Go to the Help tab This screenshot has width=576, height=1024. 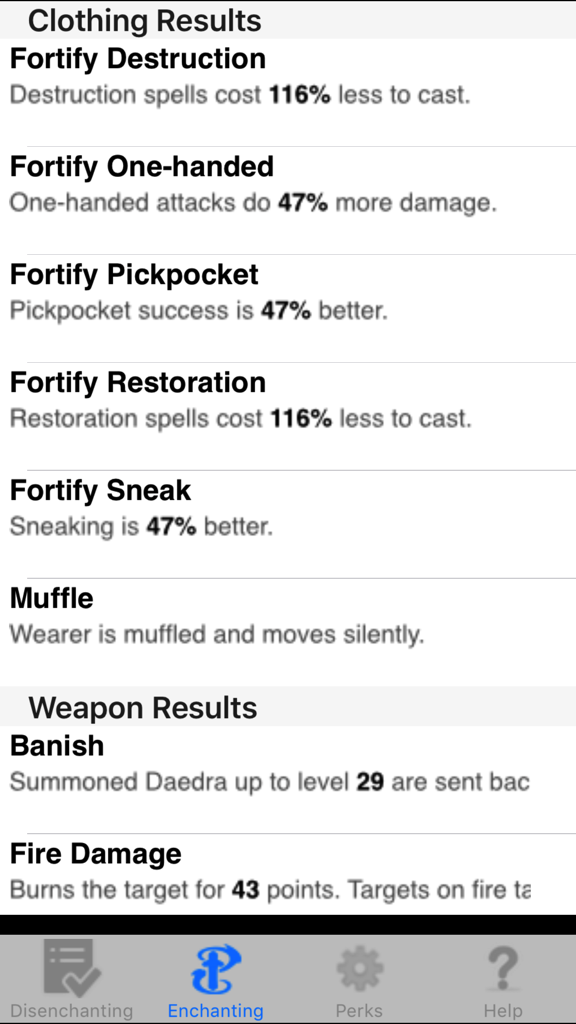click(x=503, y=980)
